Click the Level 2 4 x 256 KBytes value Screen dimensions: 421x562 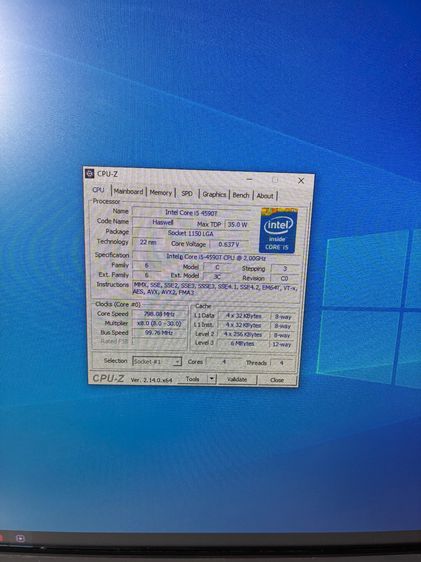point(243,334)
